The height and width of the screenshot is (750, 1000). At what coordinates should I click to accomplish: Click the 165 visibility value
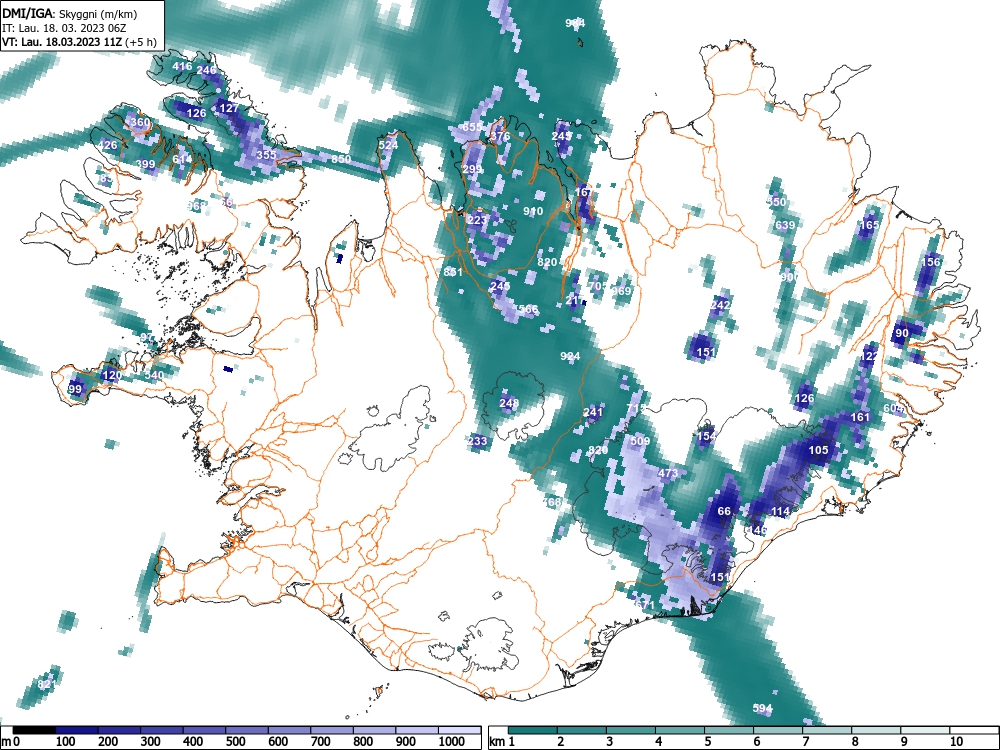tap(870, 225)
